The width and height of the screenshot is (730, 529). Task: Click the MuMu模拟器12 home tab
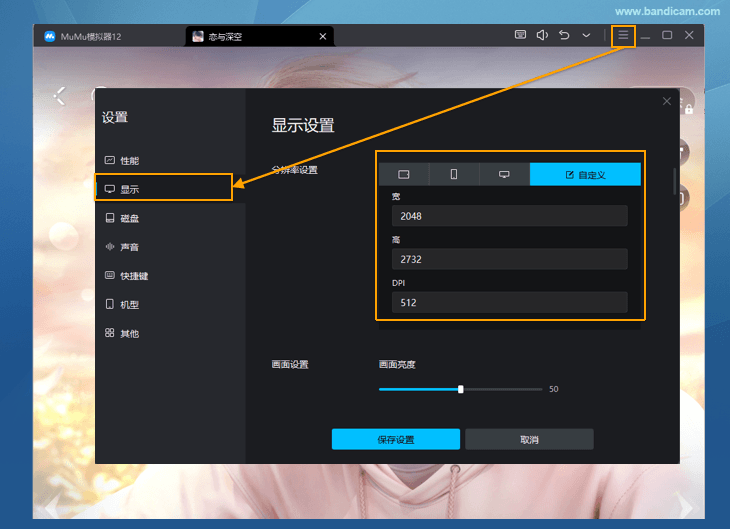click(x=83, y=36)
